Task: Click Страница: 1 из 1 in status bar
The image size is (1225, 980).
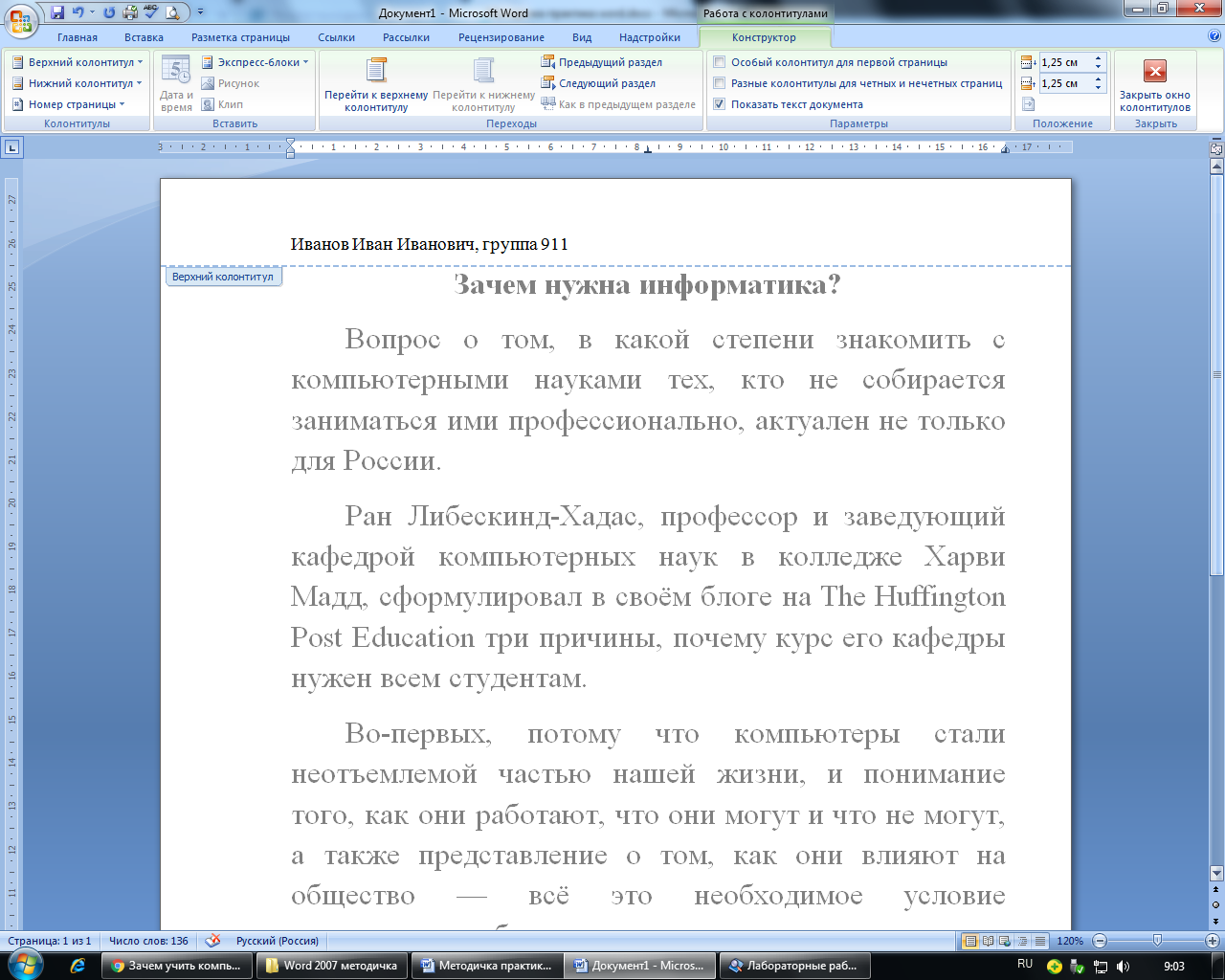Action: [x=50, y=941]
